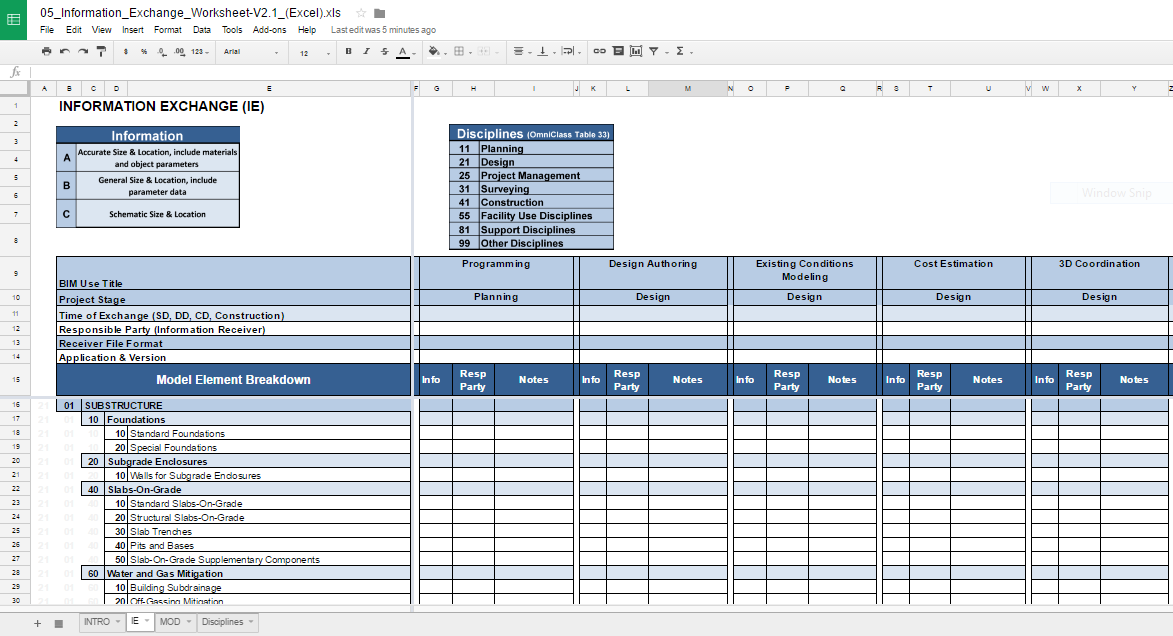The height and width of the screenshot is (636, 1173).
Task: Open the text color picker
Action: tap(402, 51)
